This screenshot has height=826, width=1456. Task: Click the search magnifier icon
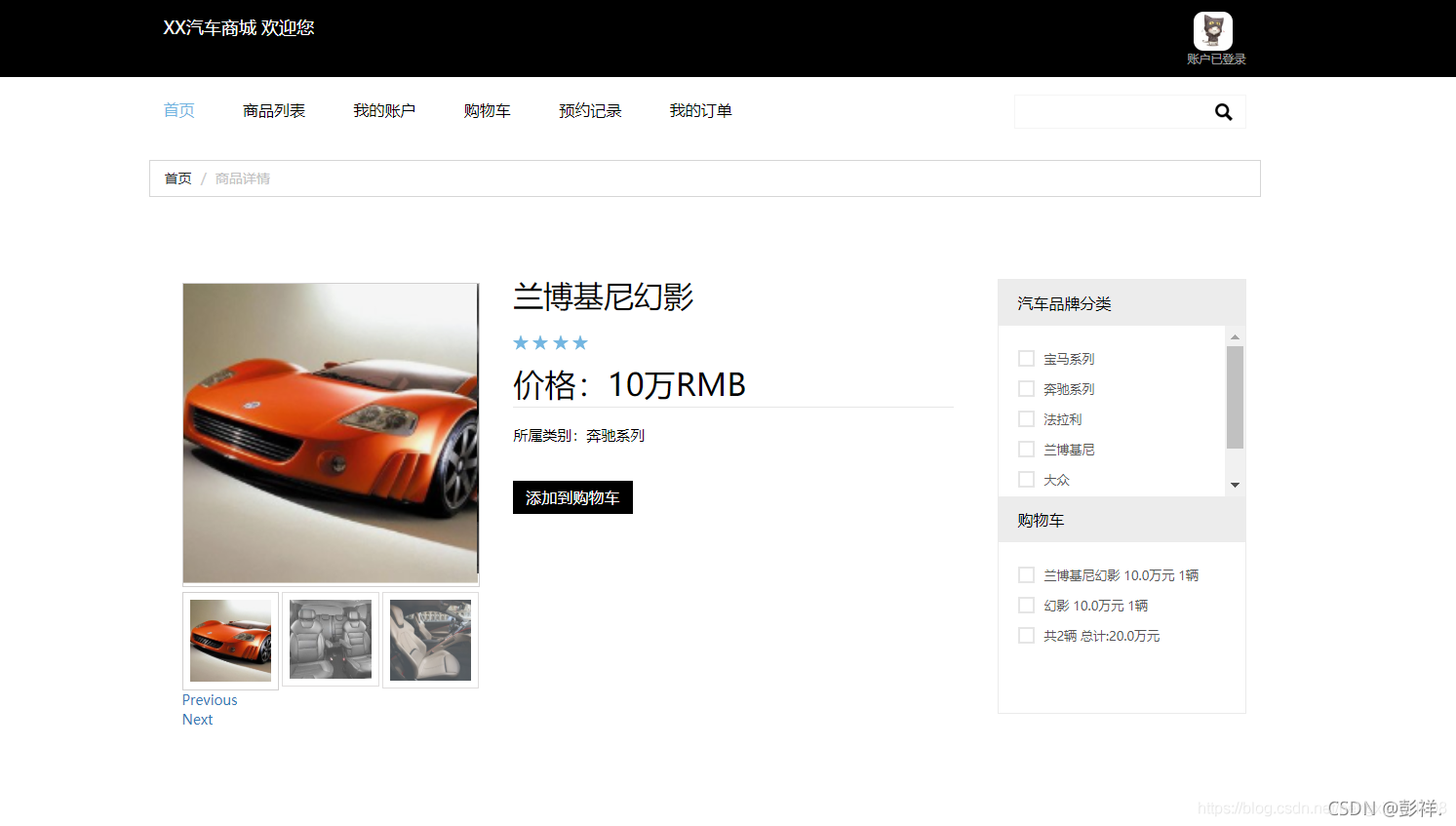1223,111
